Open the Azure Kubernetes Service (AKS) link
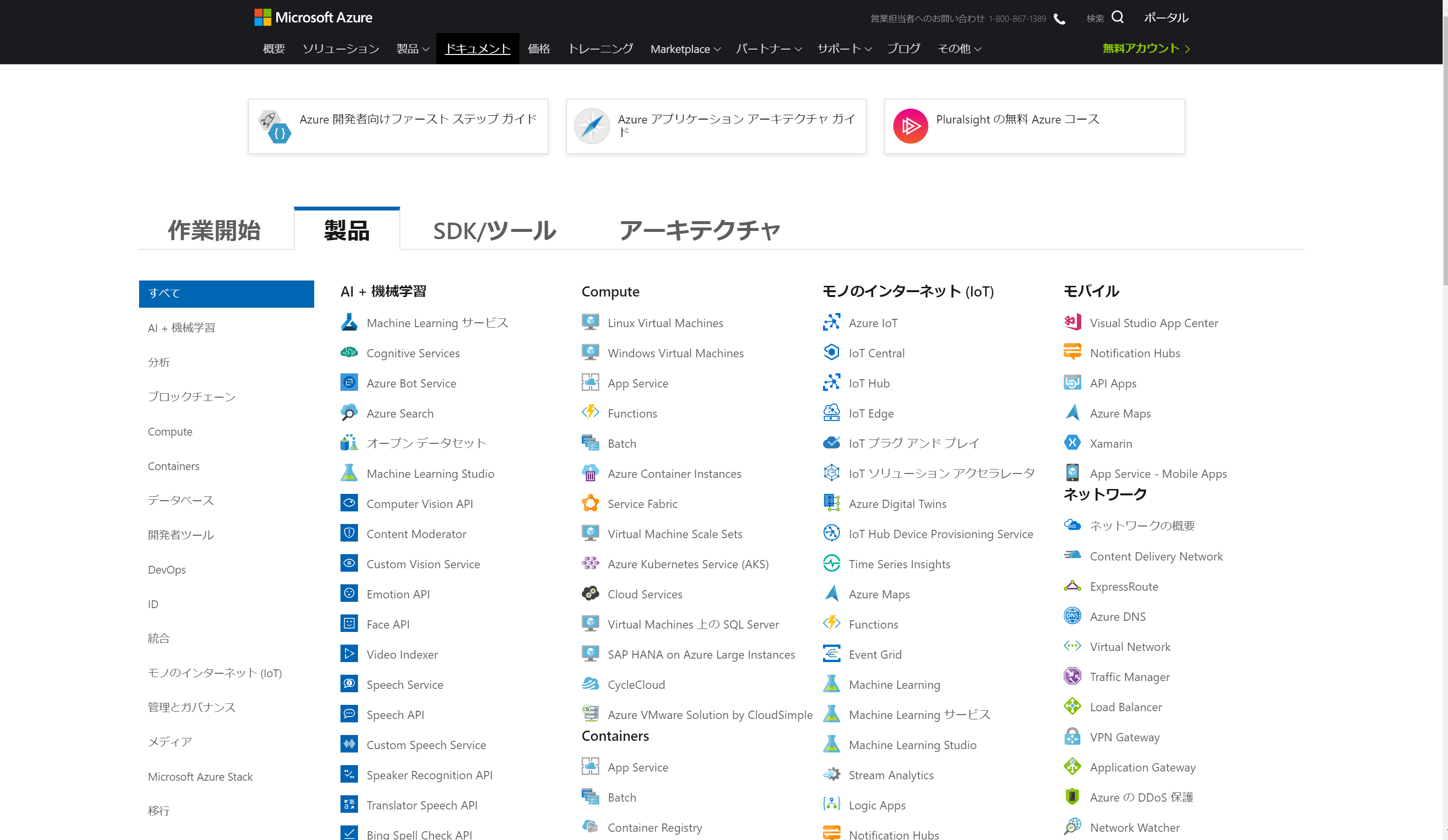The height and width of the screenshot is (840, 1448). 688,564
